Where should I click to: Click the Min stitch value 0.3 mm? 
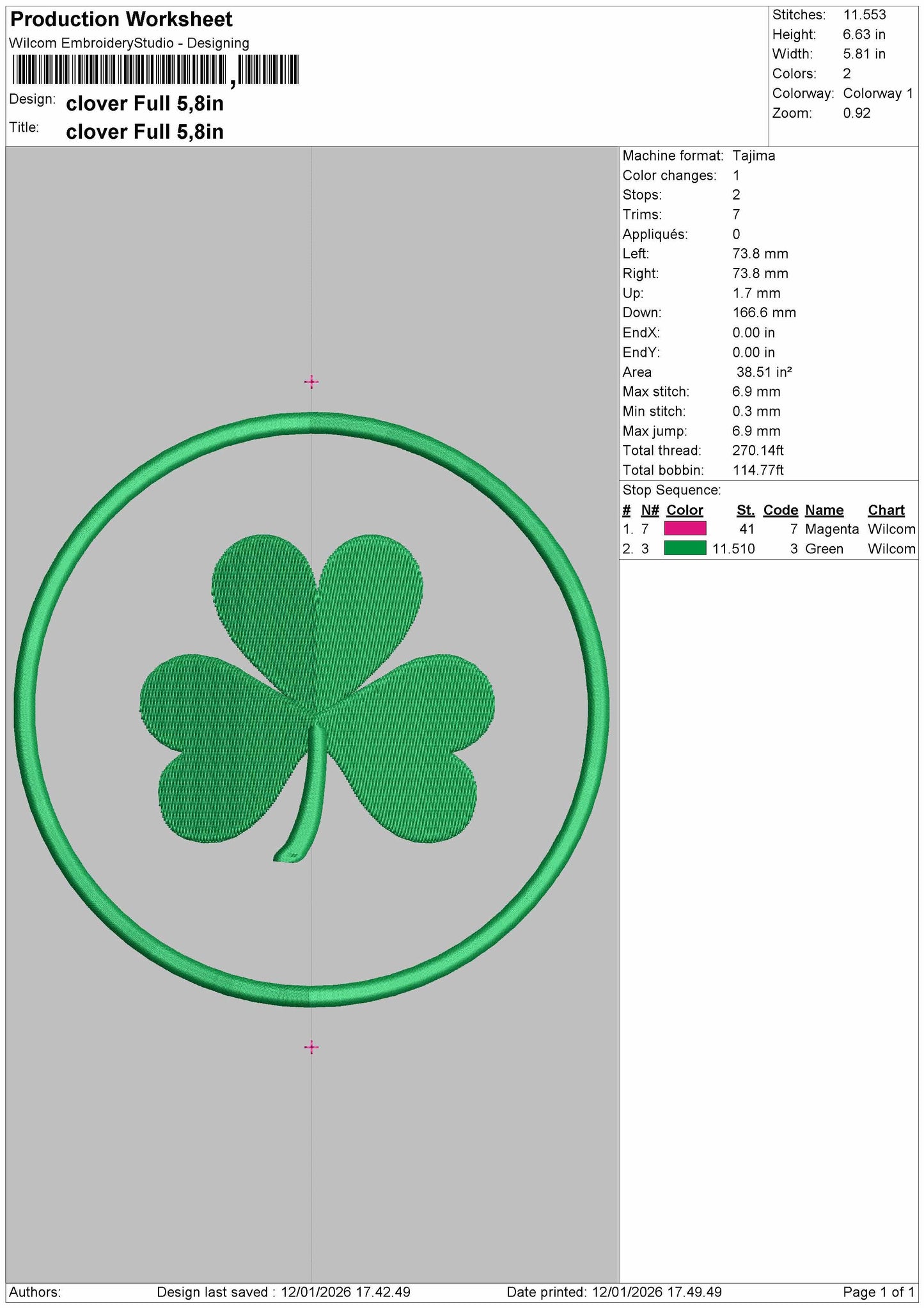coord(756,411)
